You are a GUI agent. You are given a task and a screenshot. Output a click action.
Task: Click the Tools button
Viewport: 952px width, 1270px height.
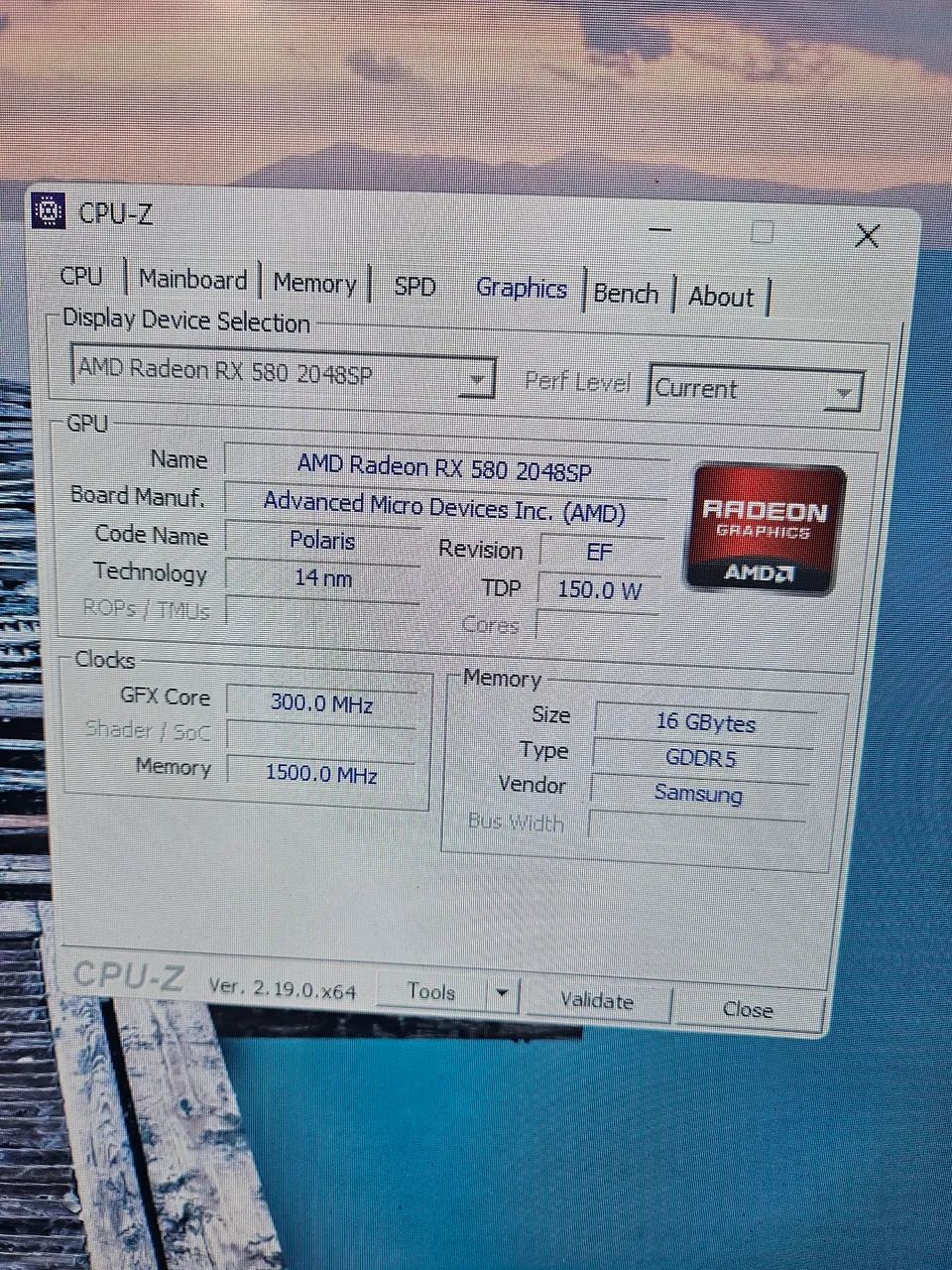pos(431,990)
